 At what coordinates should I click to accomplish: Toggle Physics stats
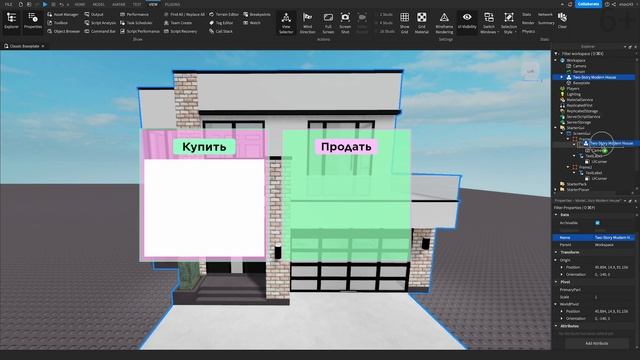[x=528, y=31]
